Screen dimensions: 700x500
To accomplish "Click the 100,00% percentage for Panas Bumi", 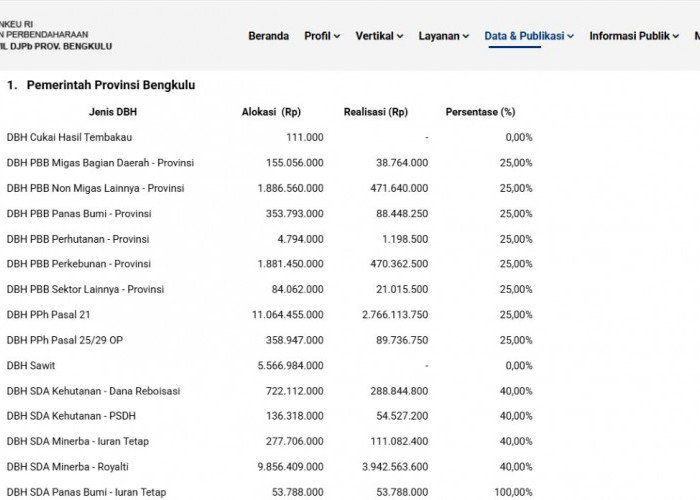I will pyautogui.click(x=513, y=492).
